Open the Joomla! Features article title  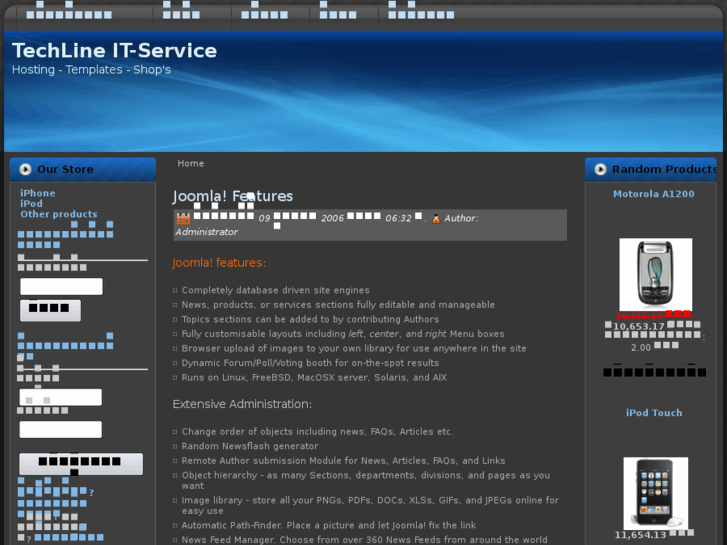pyautogui.click(x=232, y=196)
